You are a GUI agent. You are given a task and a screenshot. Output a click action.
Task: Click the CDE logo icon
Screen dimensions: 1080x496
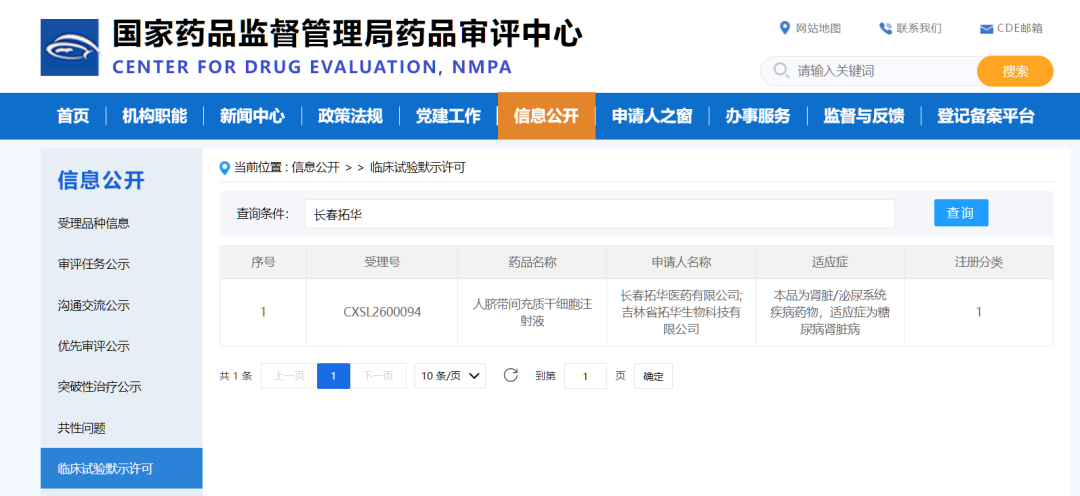coord(69,46)
